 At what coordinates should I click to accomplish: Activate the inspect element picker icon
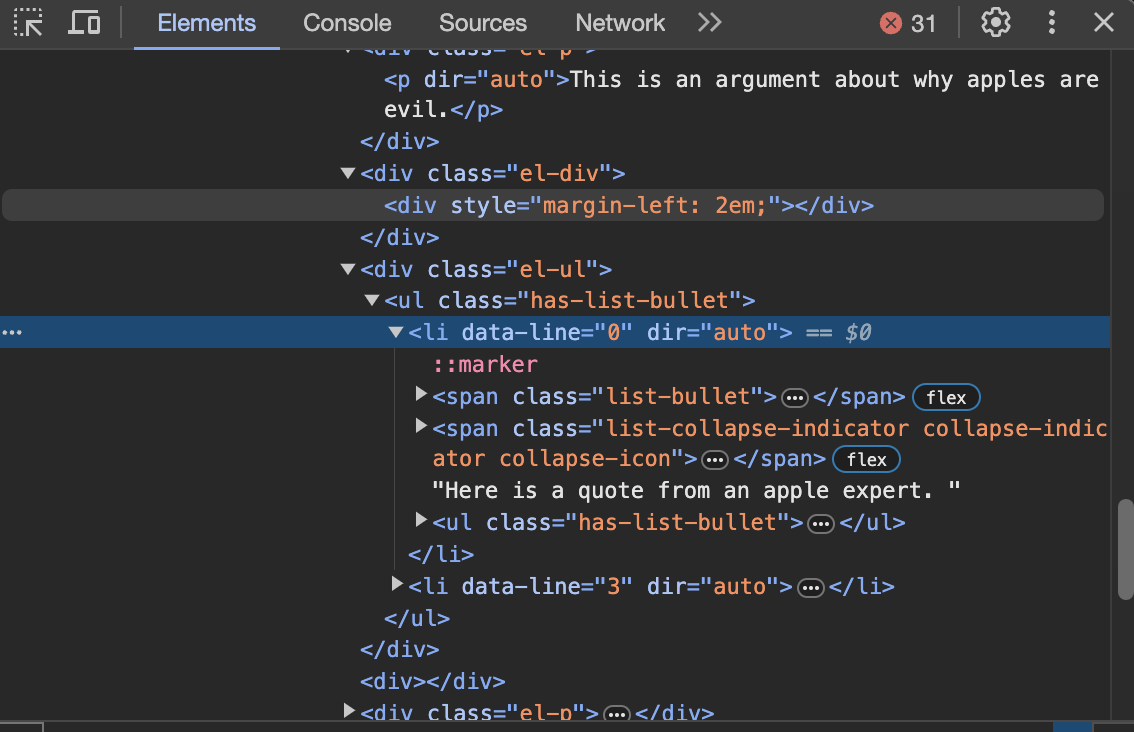pyautogui.click(x=28, y=22)
